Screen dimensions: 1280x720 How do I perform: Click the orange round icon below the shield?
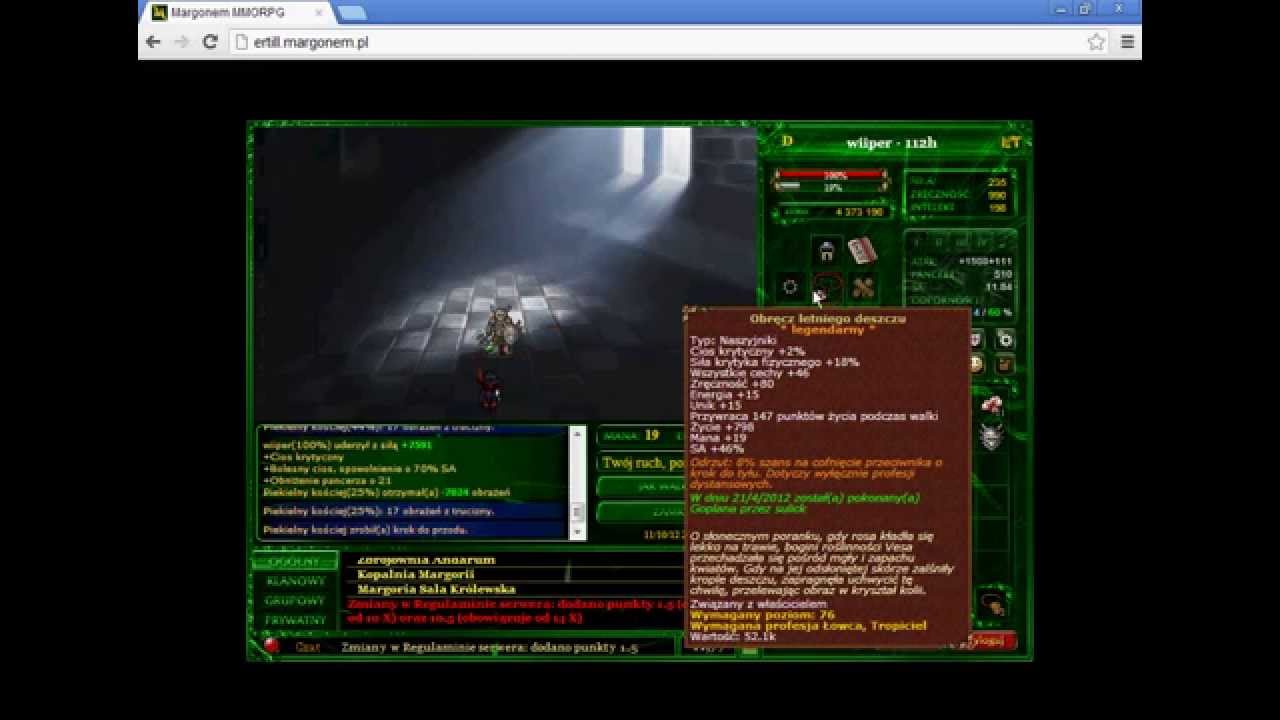pyautogui.click(x=975, y=364)
